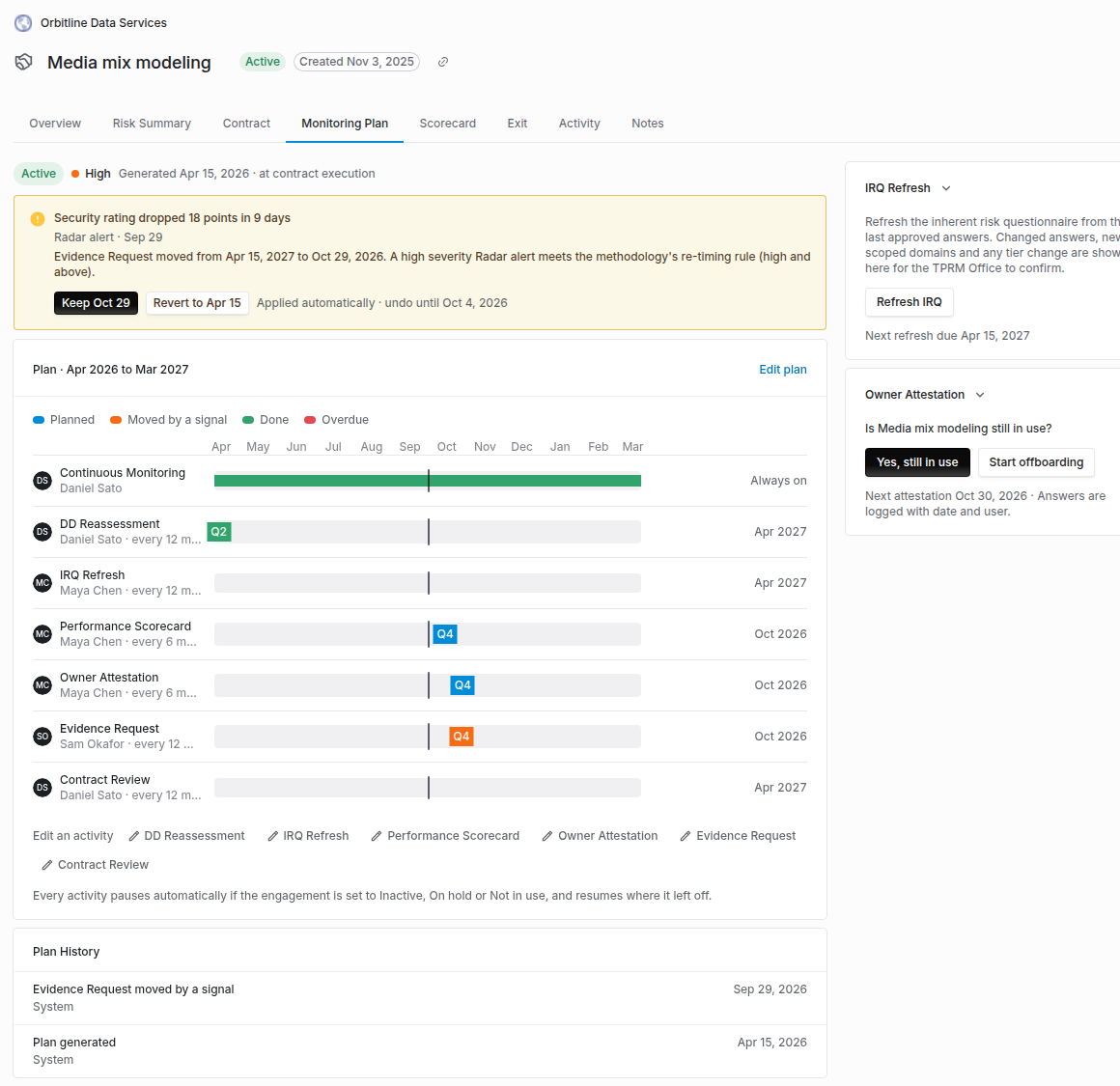Click DS avatar on Contract Review row
1120x1086 pixels.
point(42,788)
